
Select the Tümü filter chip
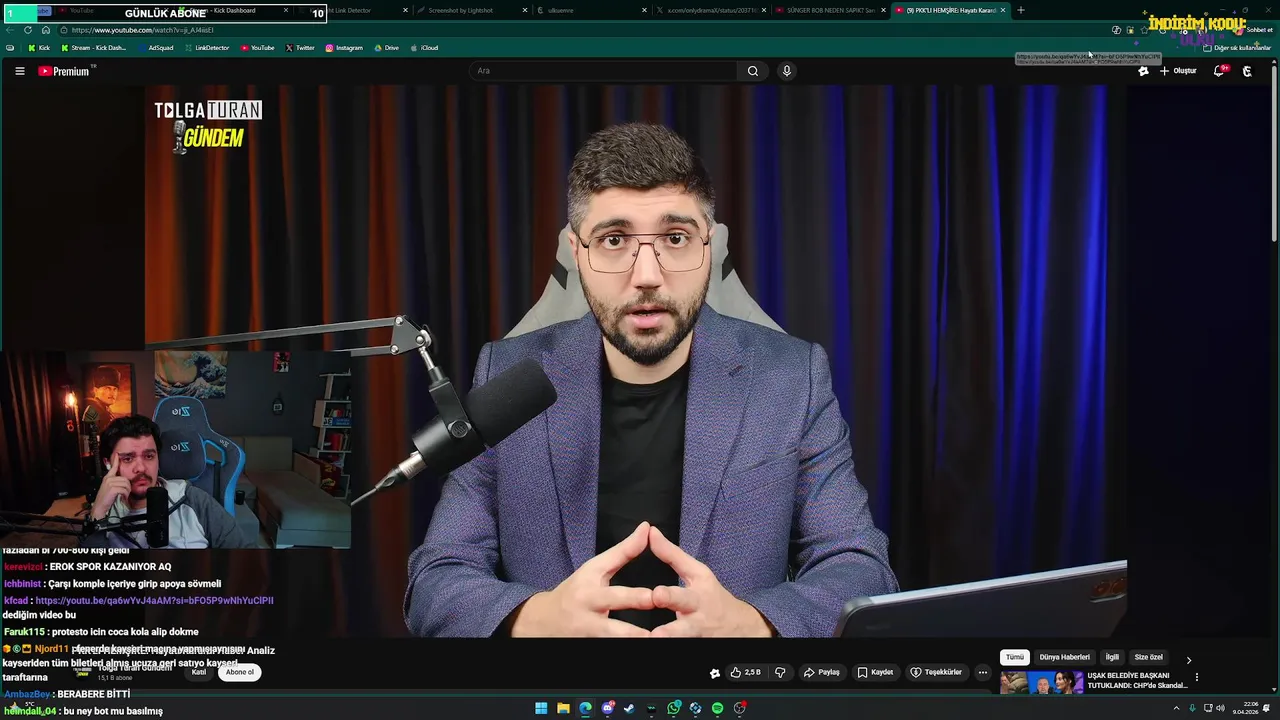click(x=1015, y=657)
